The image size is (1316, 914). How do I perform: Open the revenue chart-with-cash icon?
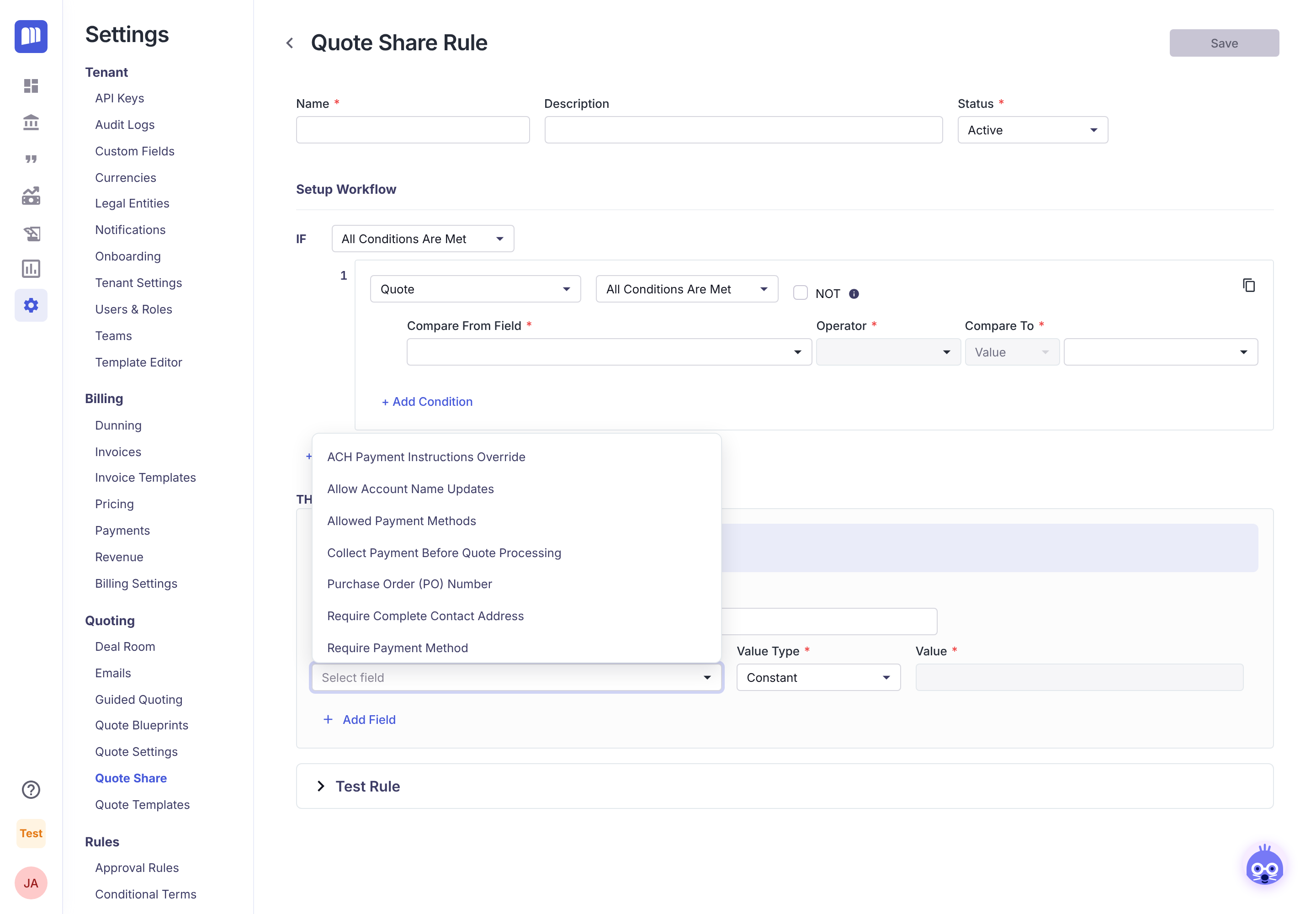pyautogui.click(x=31, y=196)
